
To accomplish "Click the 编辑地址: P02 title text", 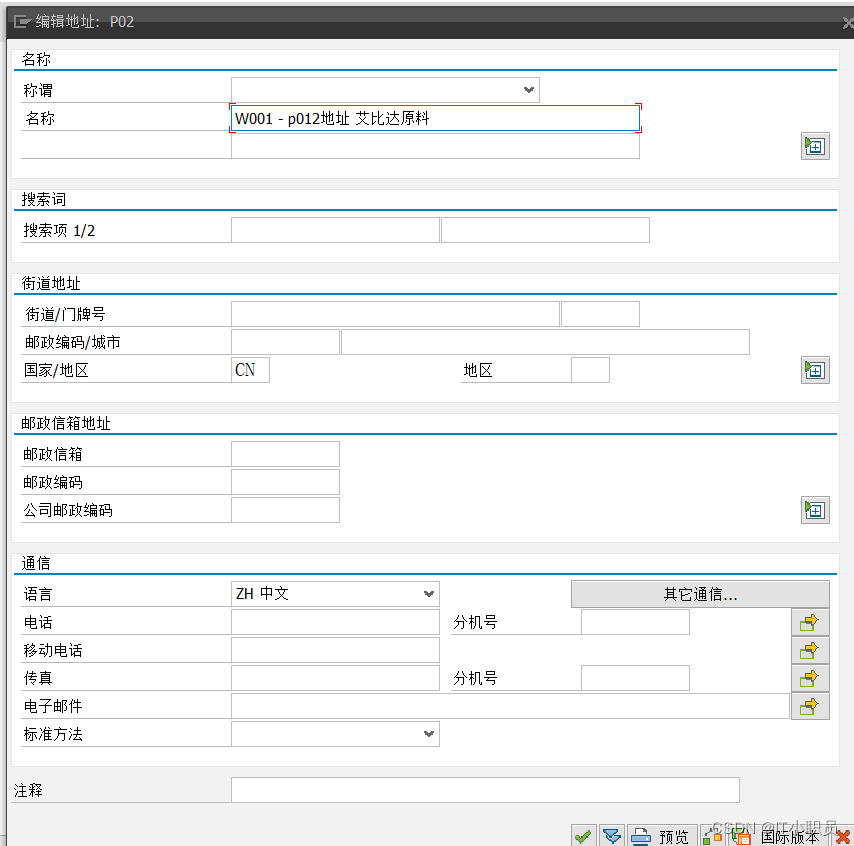I will [84, 22].
